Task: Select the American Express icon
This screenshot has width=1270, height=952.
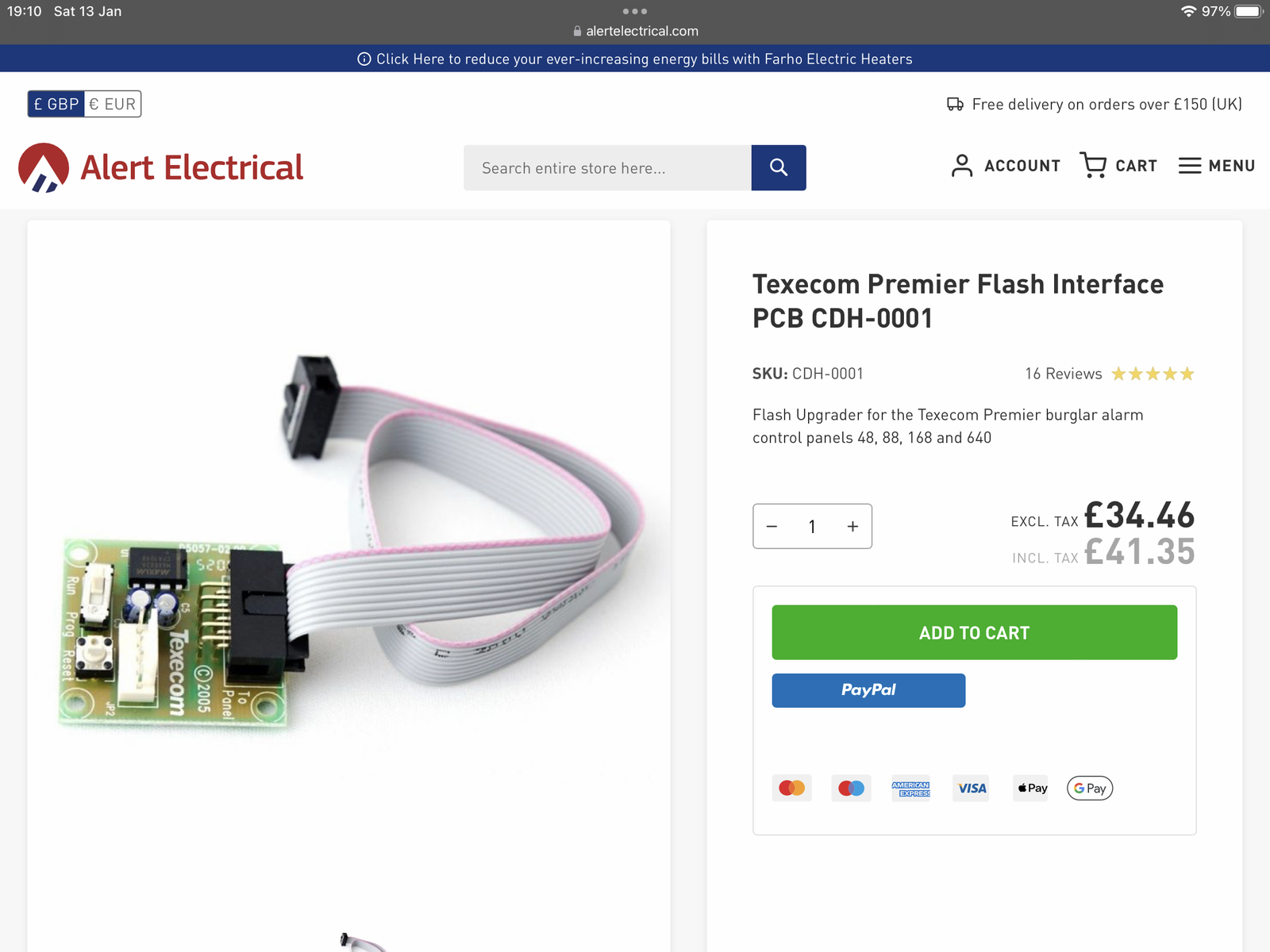Action: pos(910,788)
